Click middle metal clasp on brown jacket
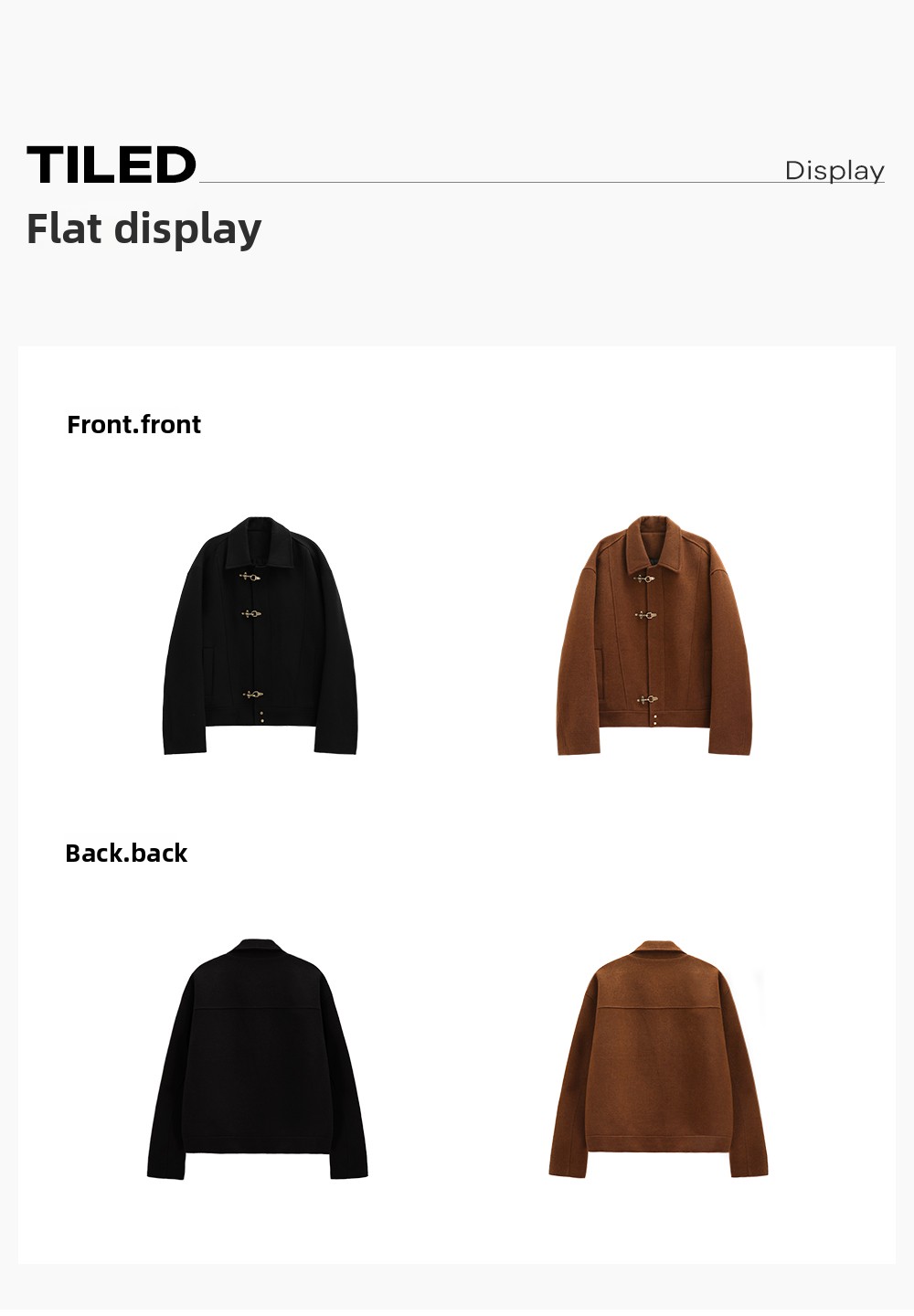The width and height of the screenshot is (914, 1316). [646, 615]
